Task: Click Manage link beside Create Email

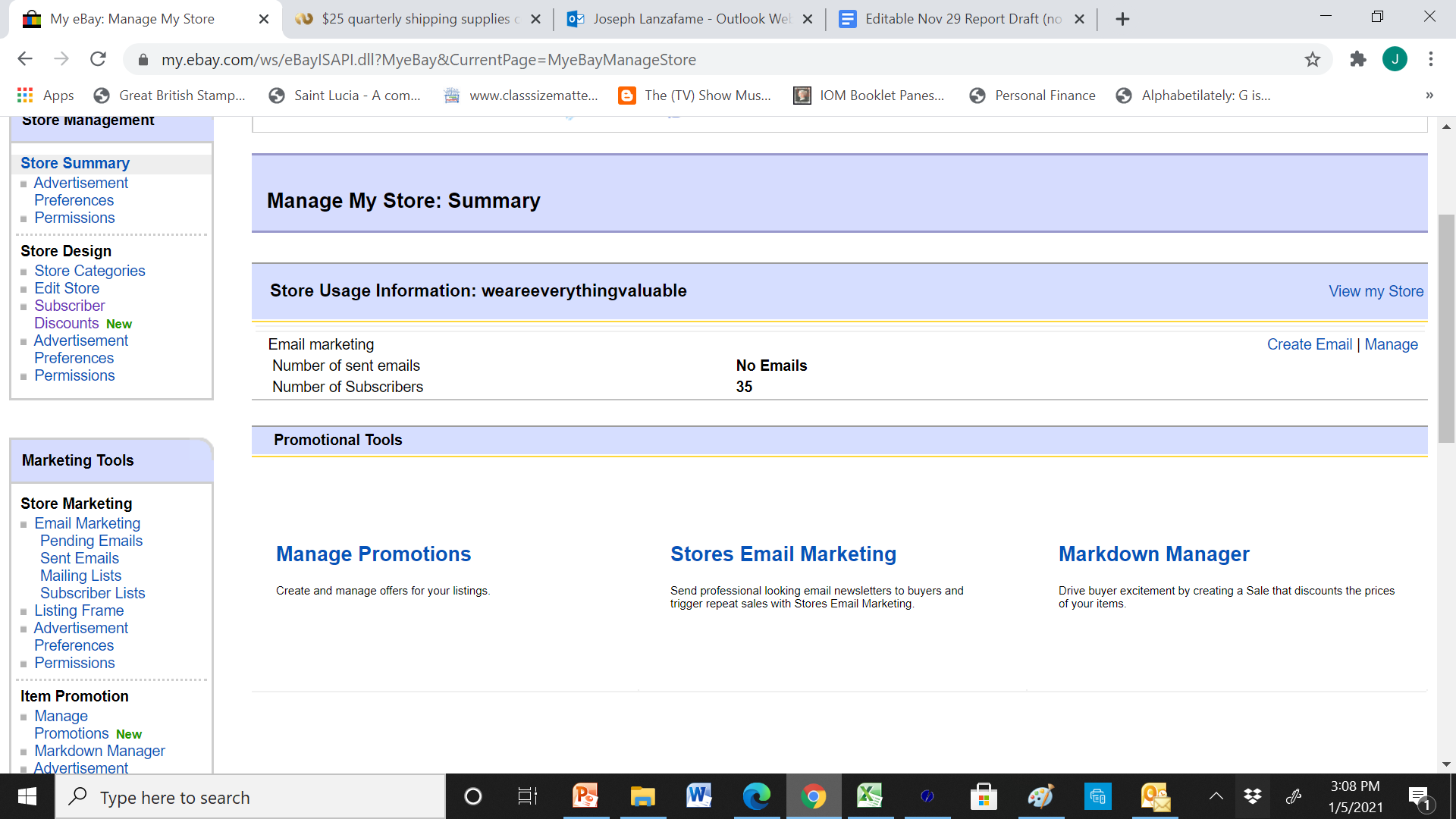Action: tap(1391, 344)
